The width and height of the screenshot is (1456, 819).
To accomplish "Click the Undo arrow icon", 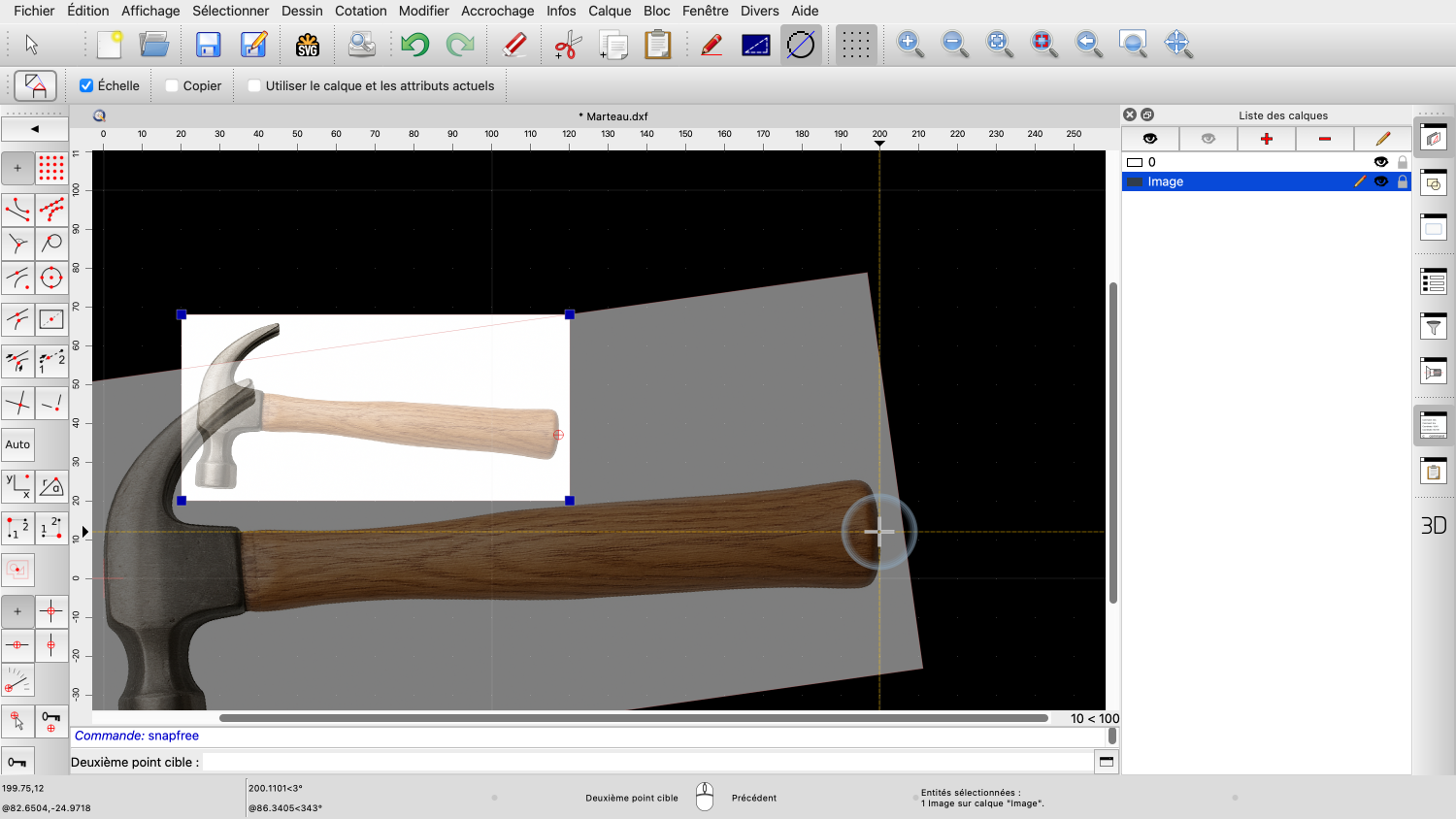I will click(x=414, y=45).
